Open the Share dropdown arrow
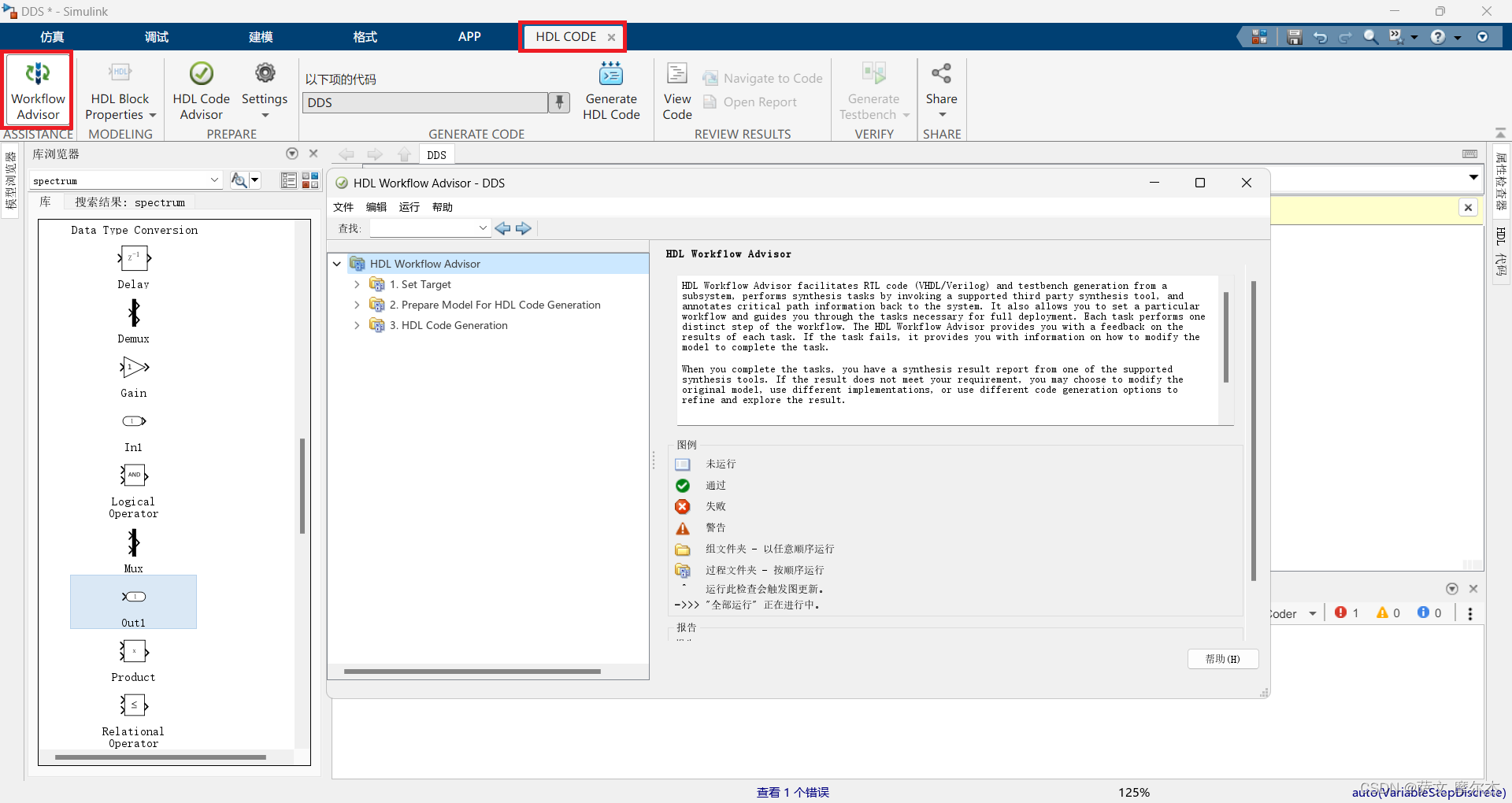Viewport: 1512px width, 803px height. [x=942, y=115]
